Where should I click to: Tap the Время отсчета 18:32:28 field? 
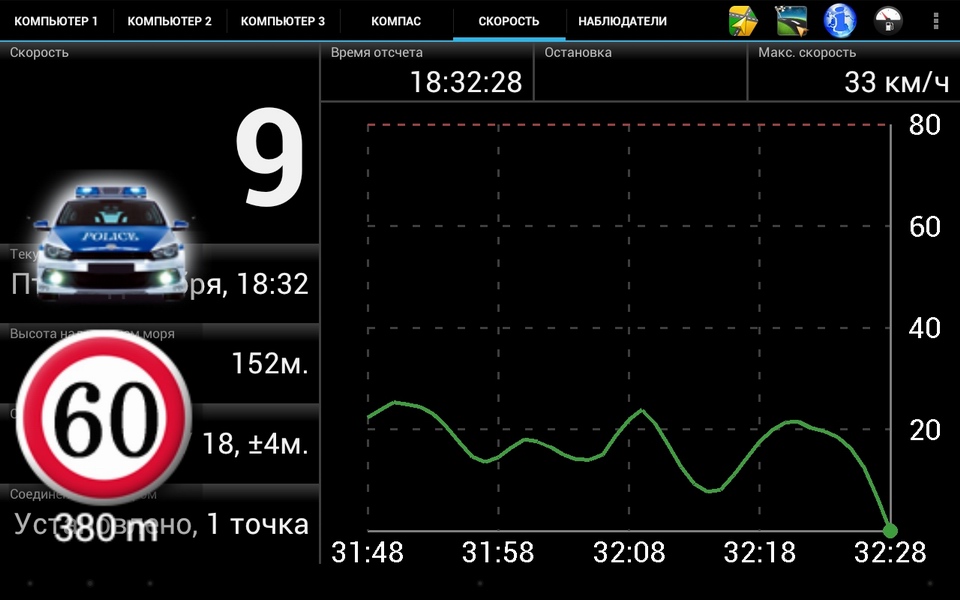point(427,72)
